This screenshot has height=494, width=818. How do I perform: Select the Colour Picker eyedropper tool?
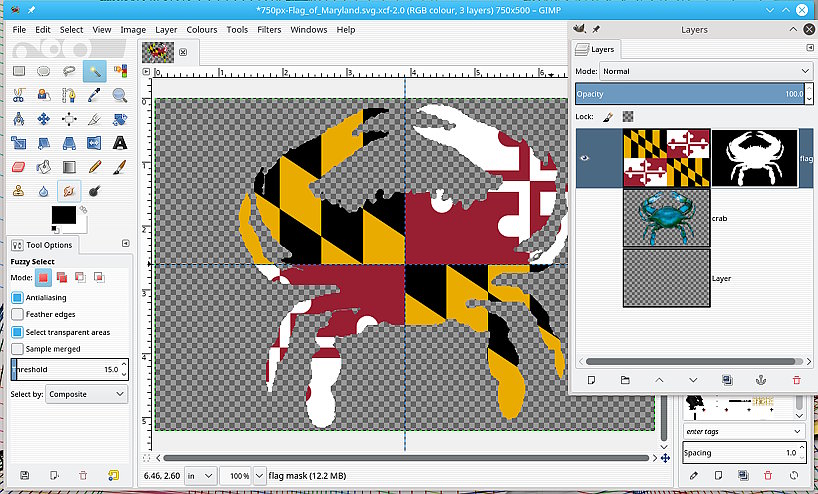coord(94,95)
